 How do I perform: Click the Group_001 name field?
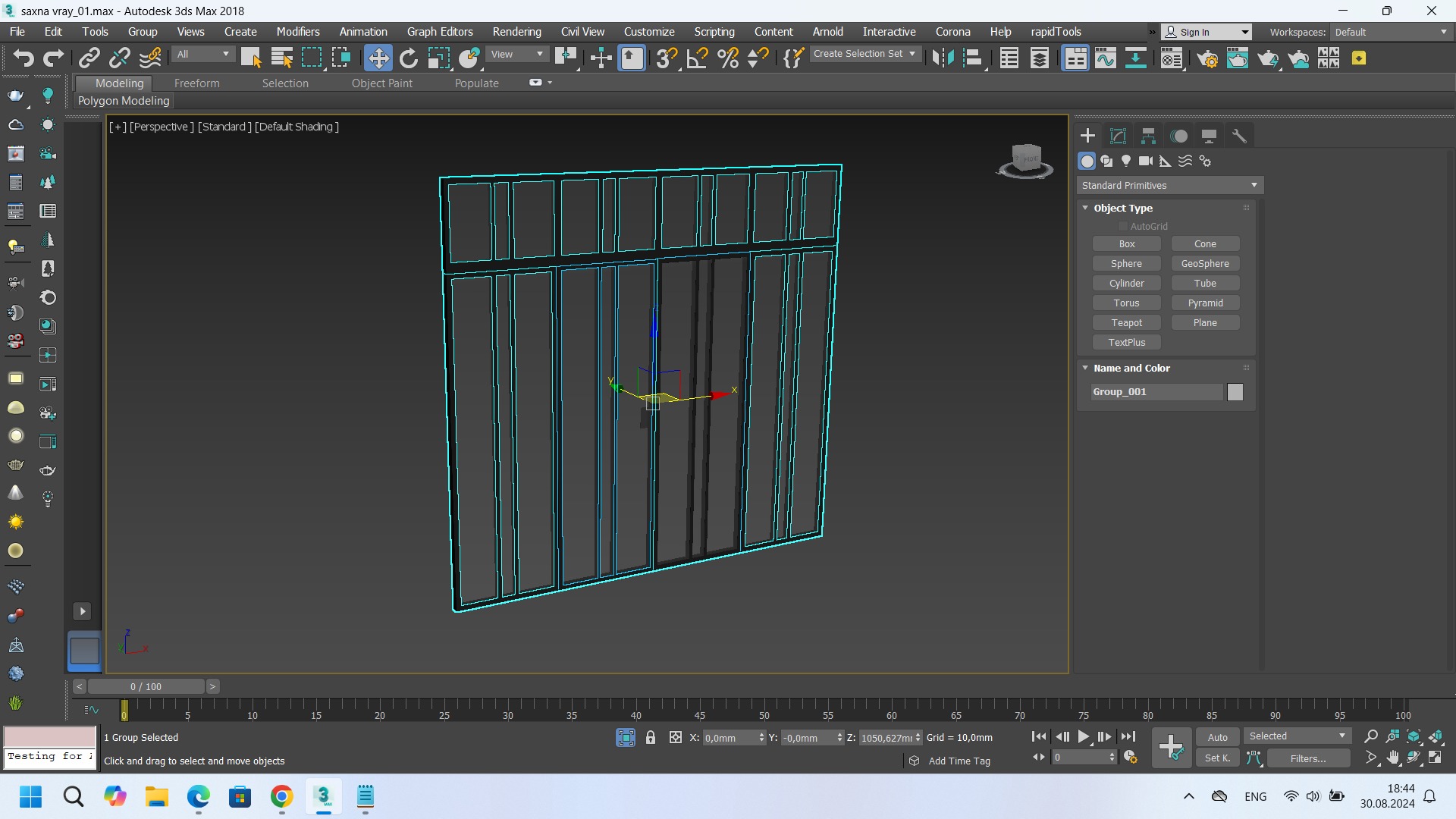point(1157,392)
